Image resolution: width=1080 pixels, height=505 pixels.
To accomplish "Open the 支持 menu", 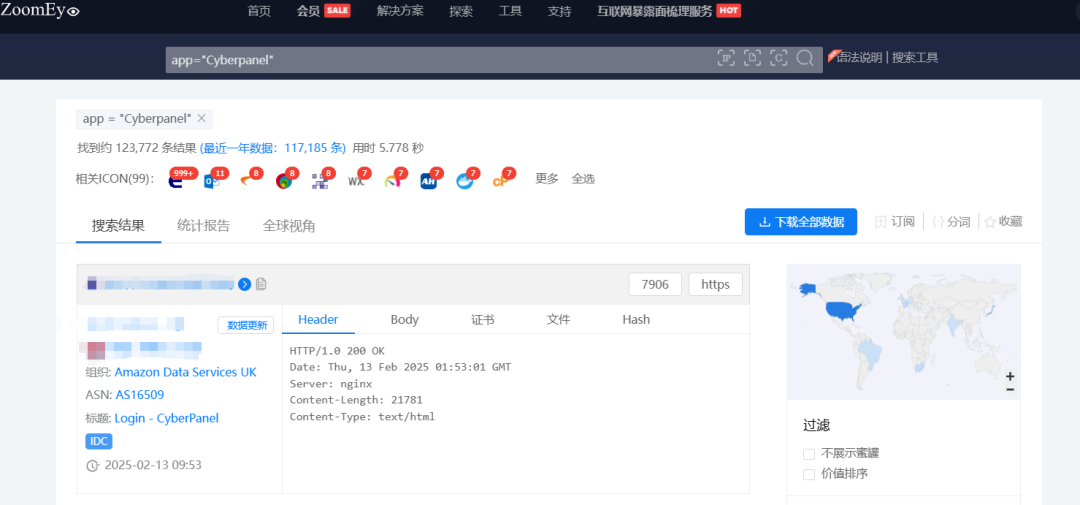I will click(559, 11).
